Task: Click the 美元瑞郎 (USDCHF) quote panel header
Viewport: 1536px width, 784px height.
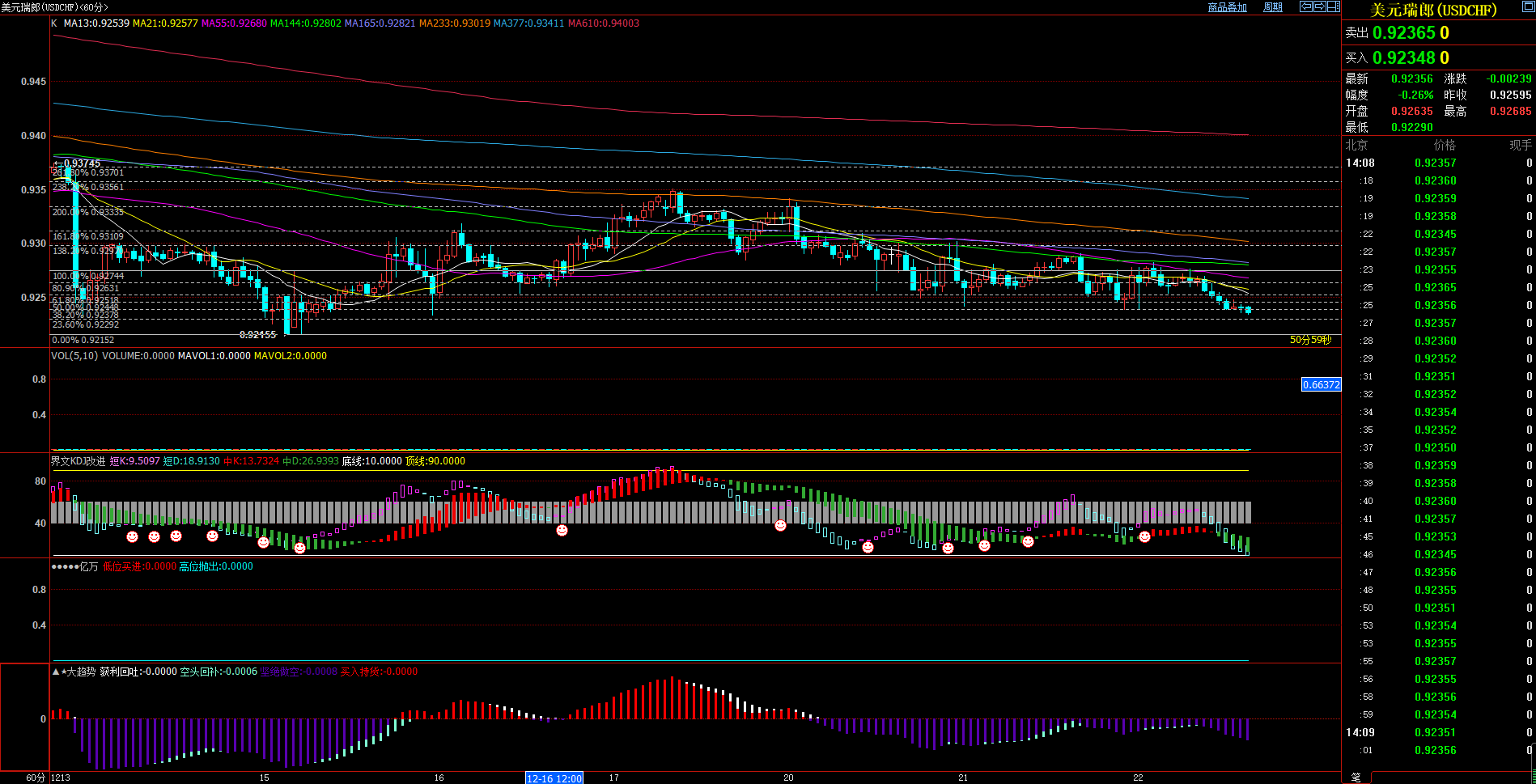Action: tap(1433, 10)
